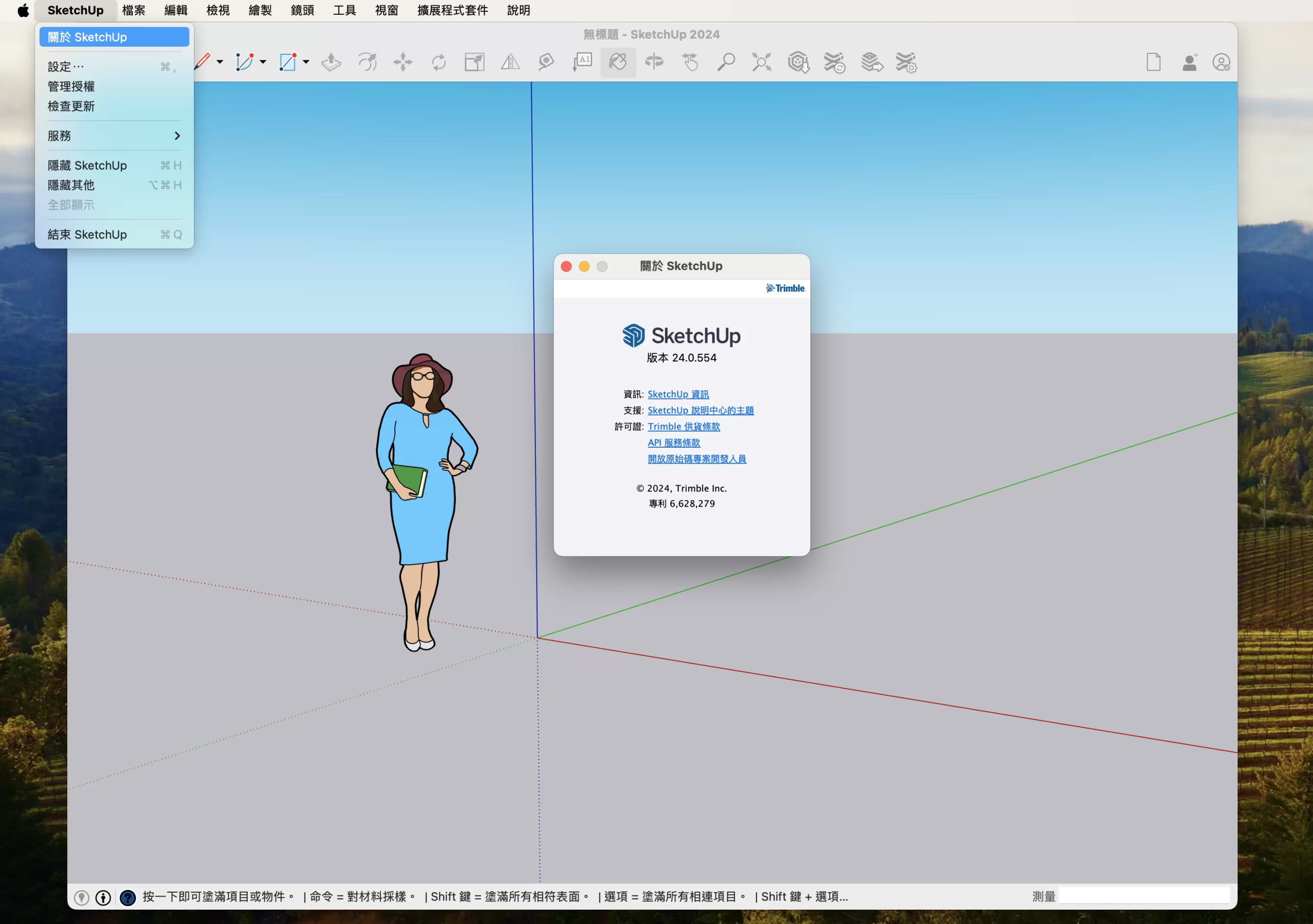Viewport: 1313px width, 924px height.
Task: Click the 測量 measurements input box
Action: pos(1144,896)
